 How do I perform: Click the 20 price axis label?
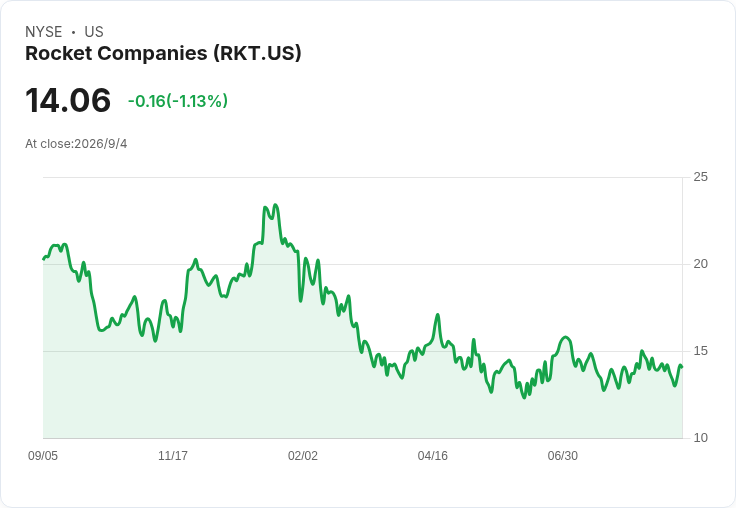click(700, 264)
